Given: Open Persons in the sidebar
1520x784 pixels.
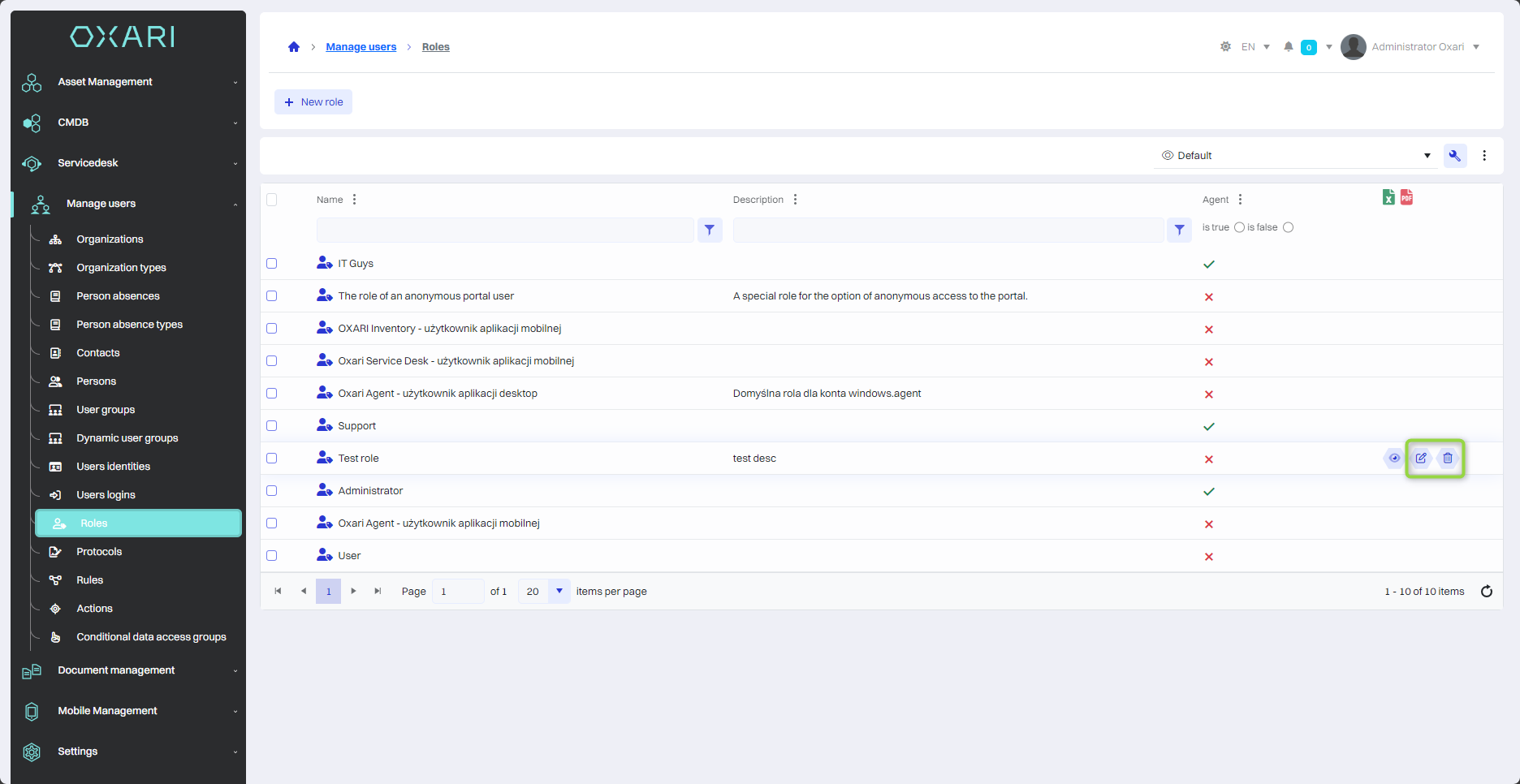Looking at the screenshot, I should pos(96,381).
